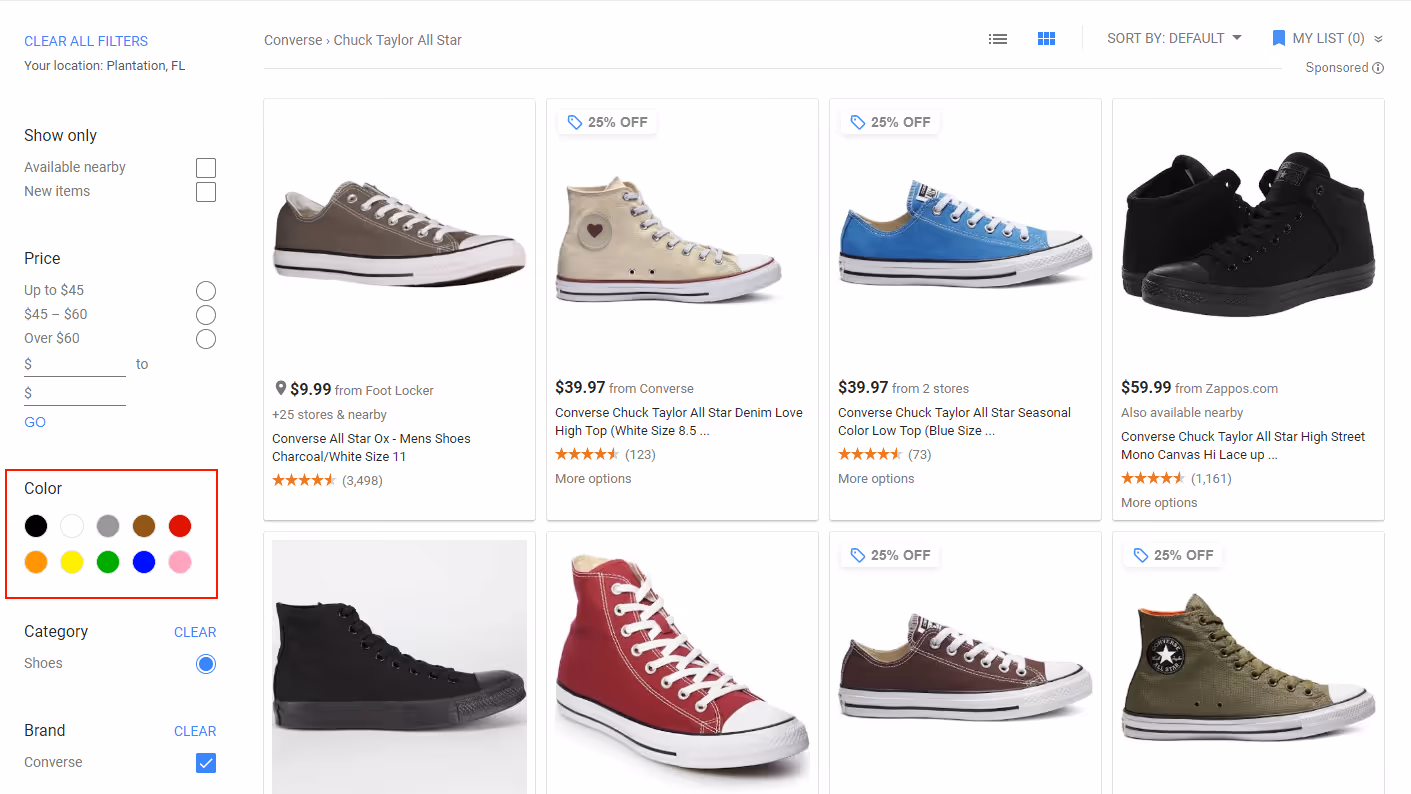Image resolution: width=1411 pixels, height=794 pixels.
Task: Open Chuck Taylor All Star breadcrumb link
Action: [x=397, y=40]
